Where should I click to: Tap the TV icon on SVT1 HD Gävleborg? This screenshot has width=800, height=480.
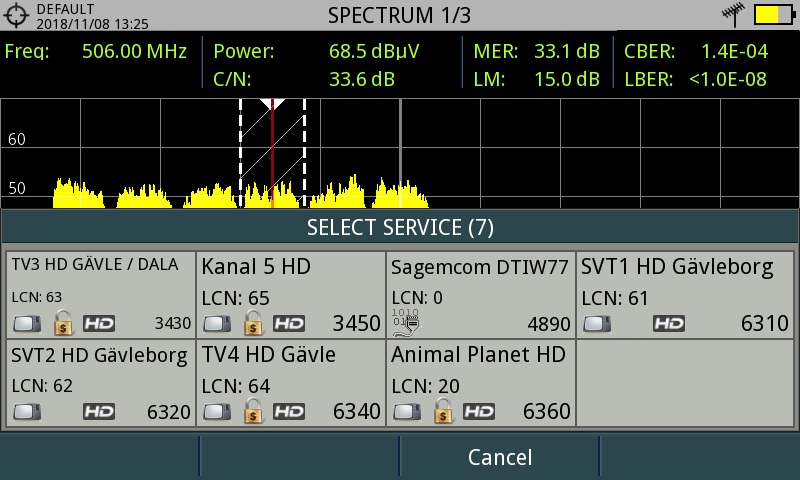(x=597, y=324)
